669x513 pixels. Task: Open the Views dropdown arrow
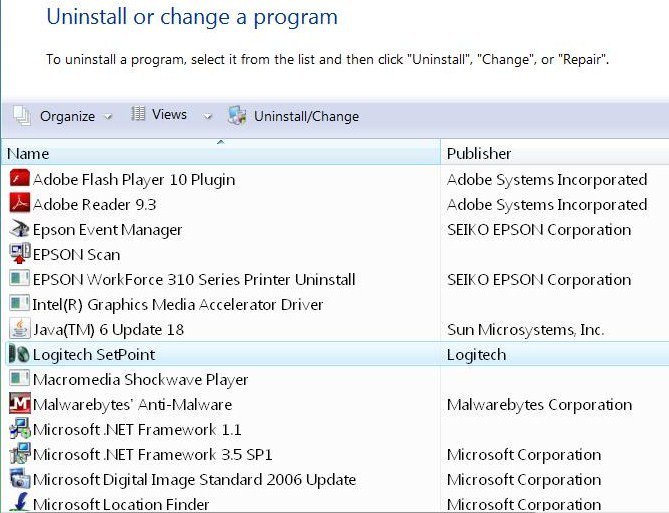(x=207, y=116)
